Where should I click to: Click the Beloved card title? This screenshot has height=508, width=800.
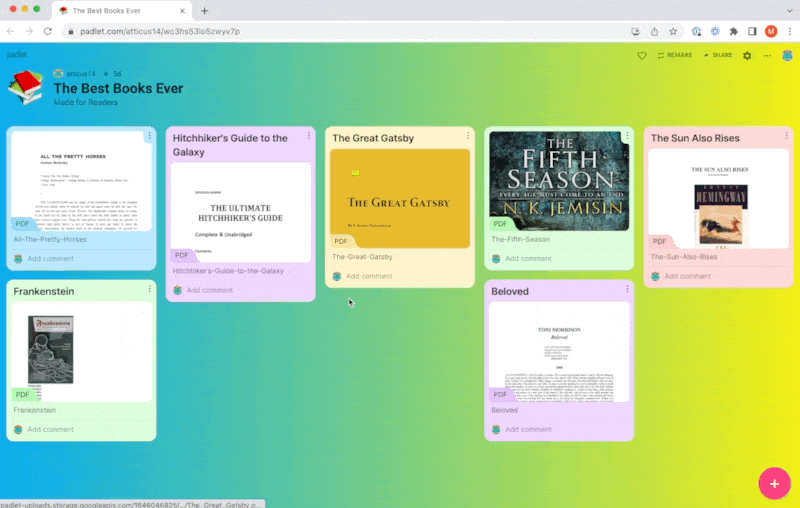[510, 291]
